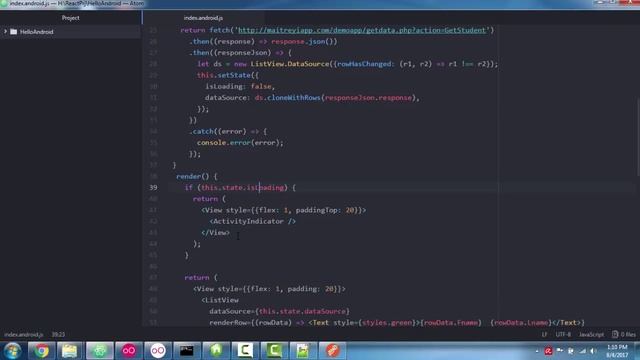
Task: Click on 'ListView.DataSource' in code
Action: tap(289, 64)
